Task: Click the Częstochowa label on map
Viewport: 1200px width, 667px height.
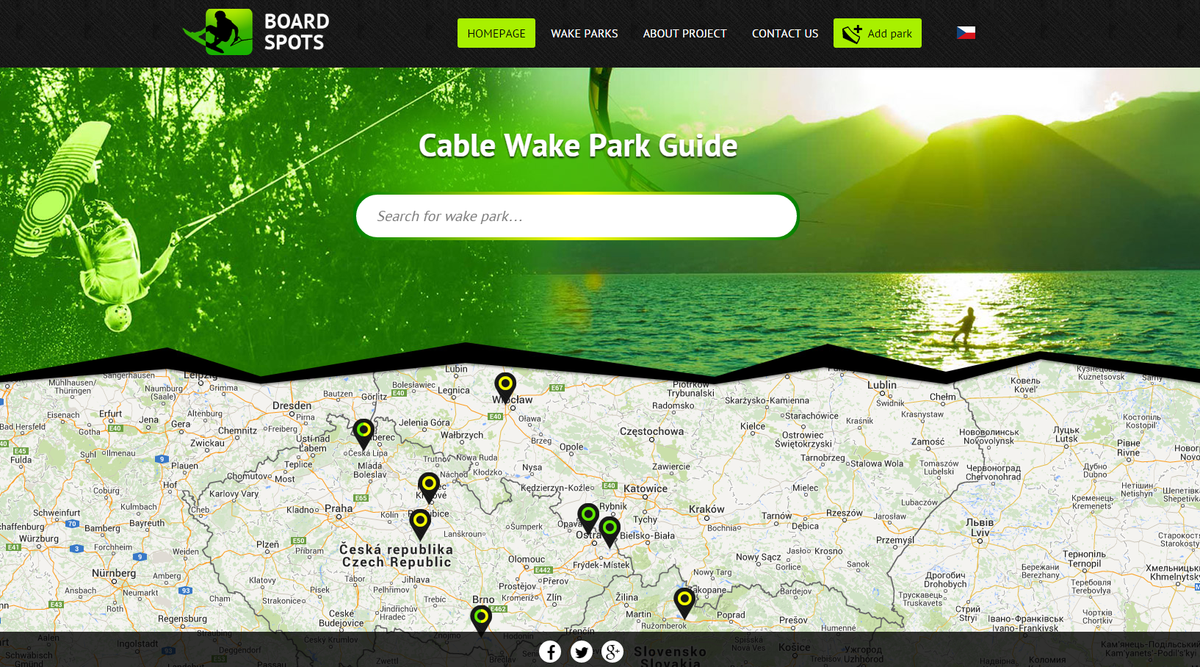Action: click(652, 432)
